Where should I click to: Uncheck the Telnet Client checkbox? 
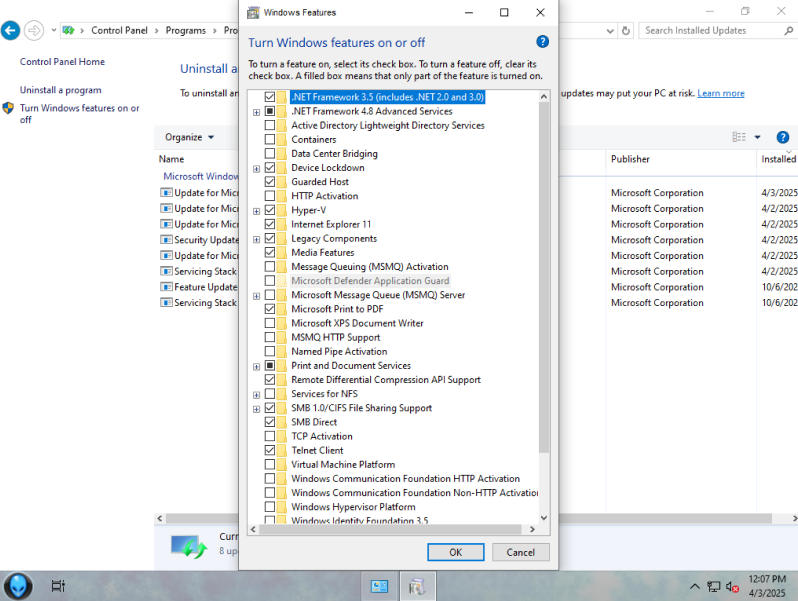click(x=270, y=450)
